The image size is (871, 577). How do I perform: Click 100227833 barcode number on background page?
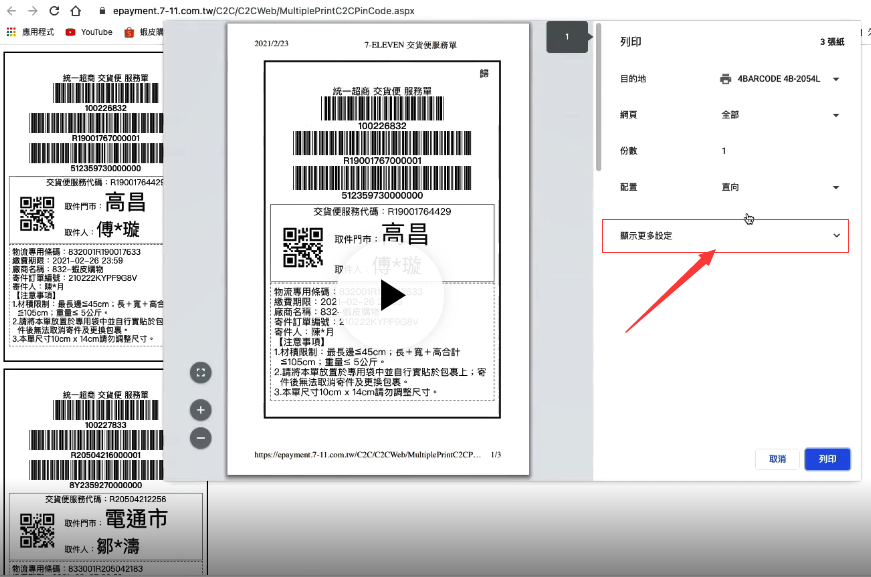coord(106,425)
